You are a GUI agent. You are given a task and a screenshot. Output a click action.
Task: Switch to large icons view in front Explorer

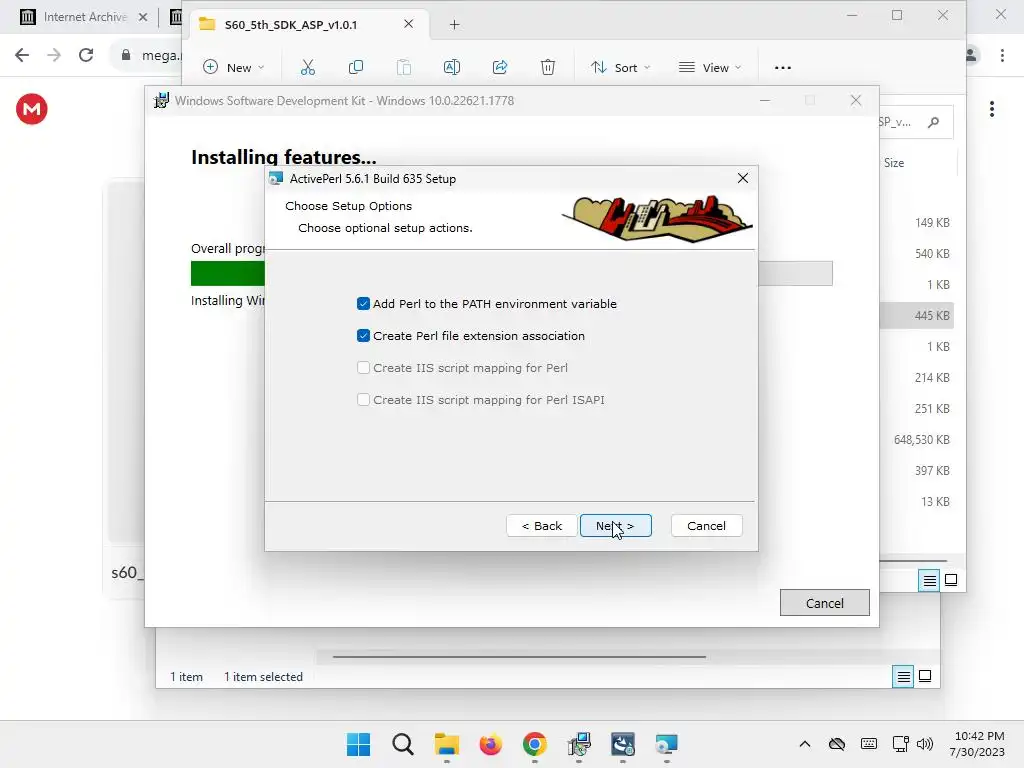tap(951, 580)
